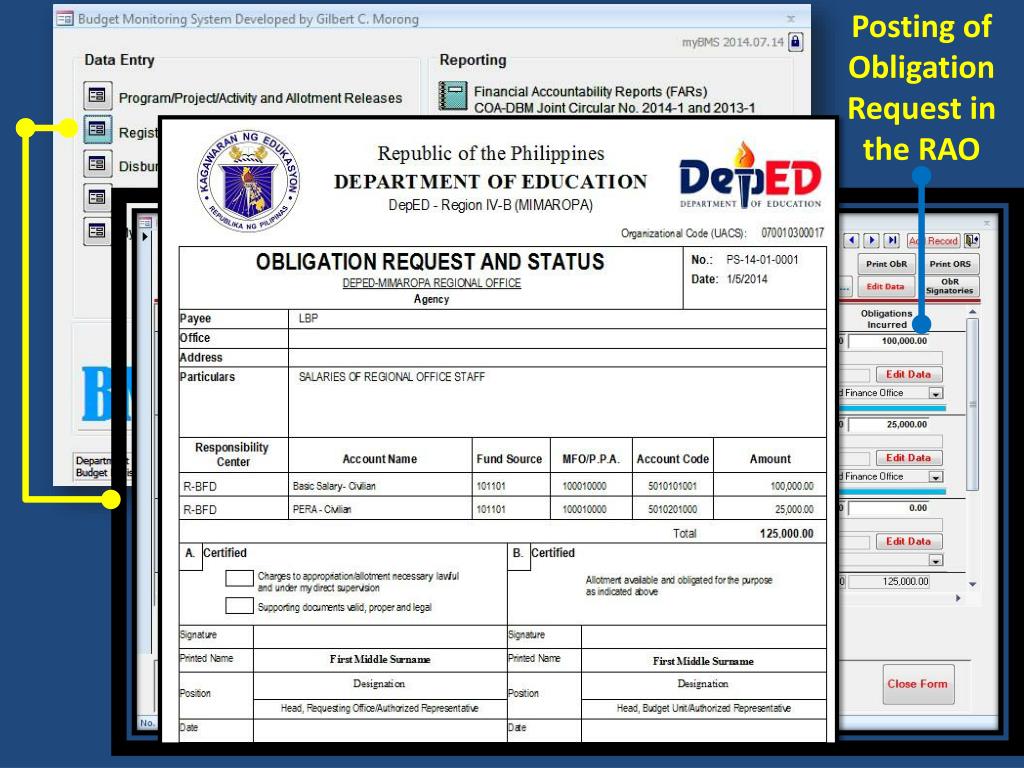Image resolution: width=1024 pixels, height=768 pixels.
Task: Expand the empty dropdown under the 0.00 row
Action: pos(936,560)
